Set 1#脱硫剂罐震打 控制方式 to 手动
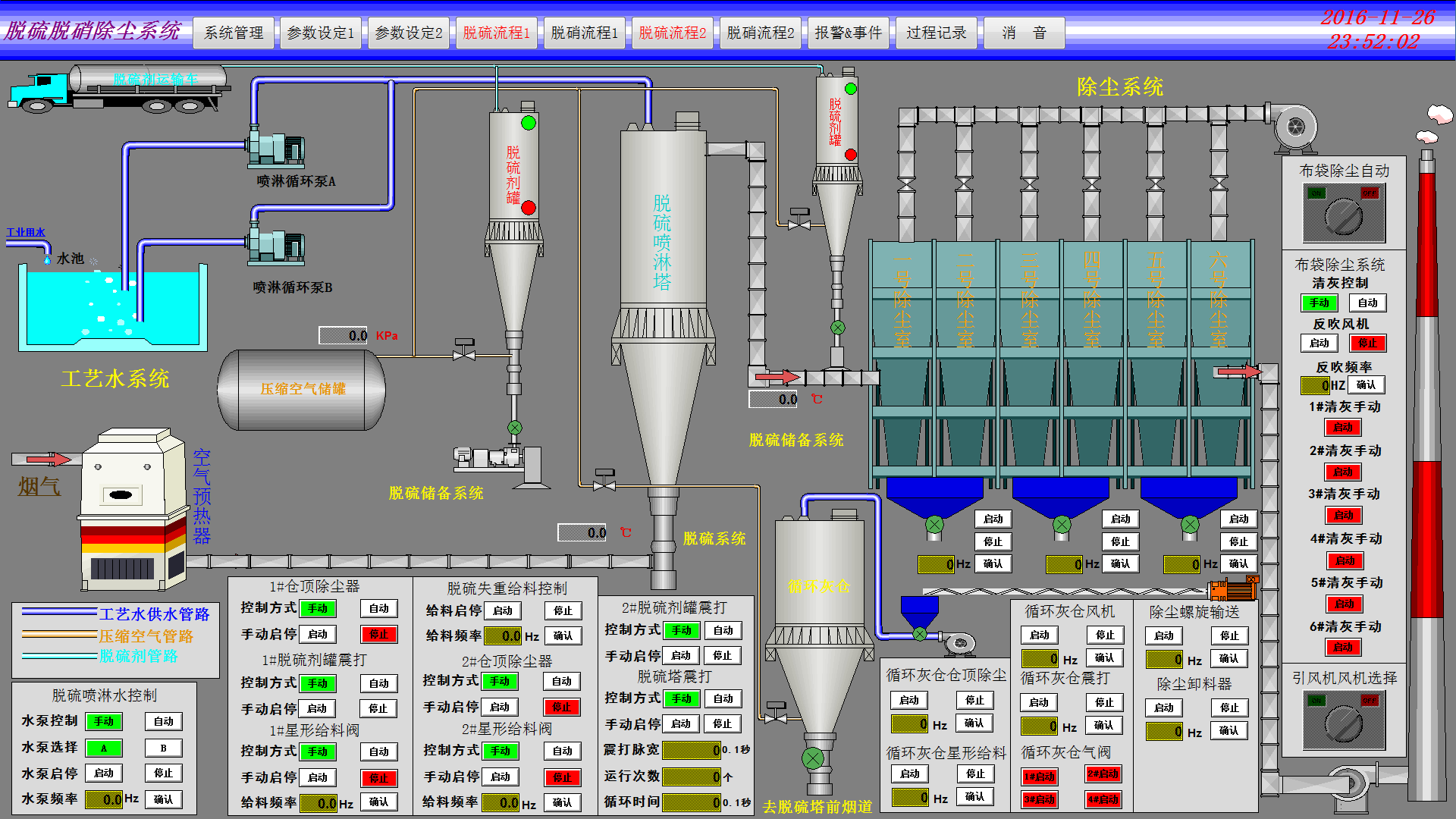This screenshot has height=819, width=1456. pyautogui.click(x=318, y=683)
